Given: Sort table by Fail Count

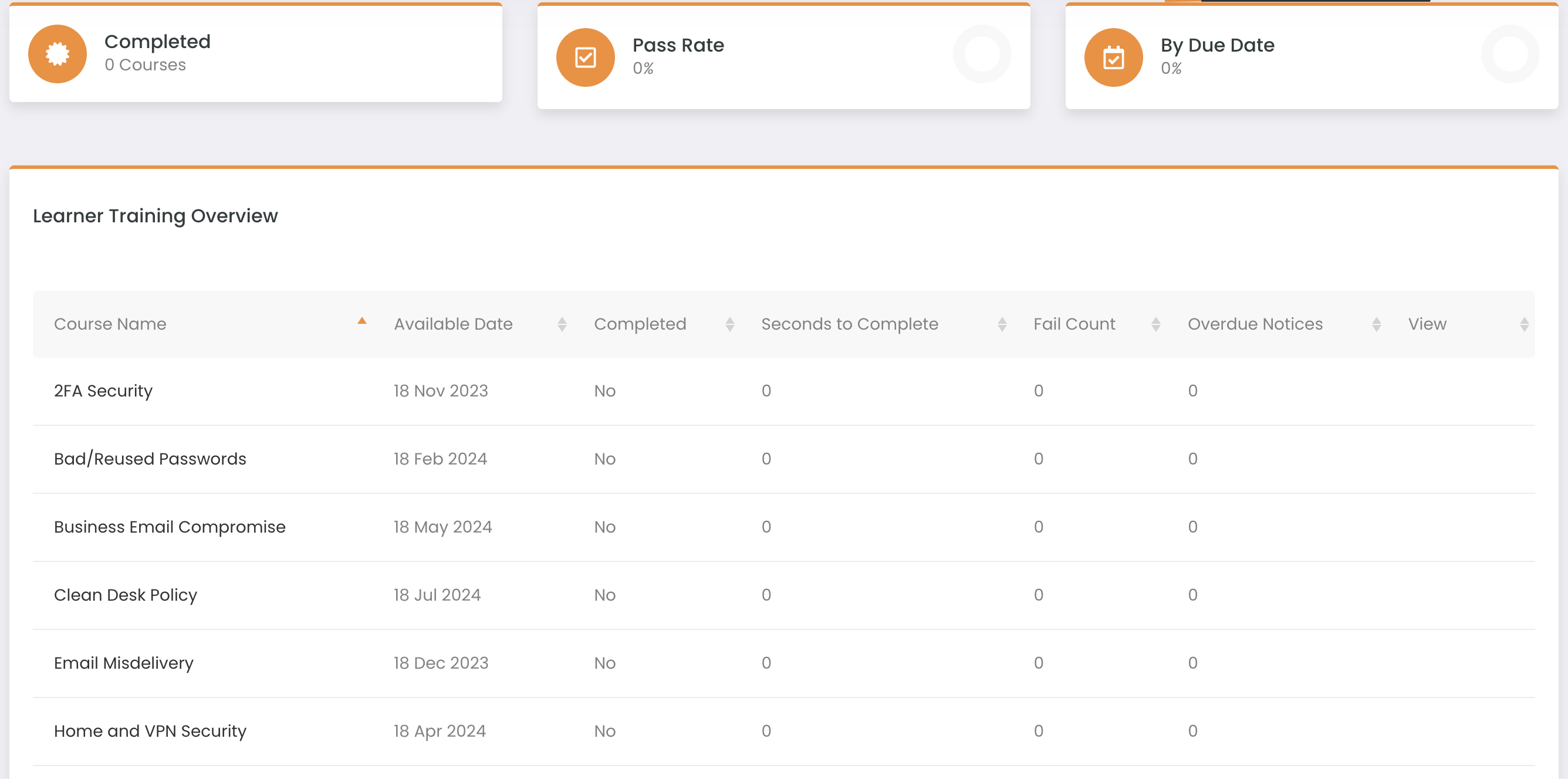Looking at the screenshot, I should [1156, 324].
